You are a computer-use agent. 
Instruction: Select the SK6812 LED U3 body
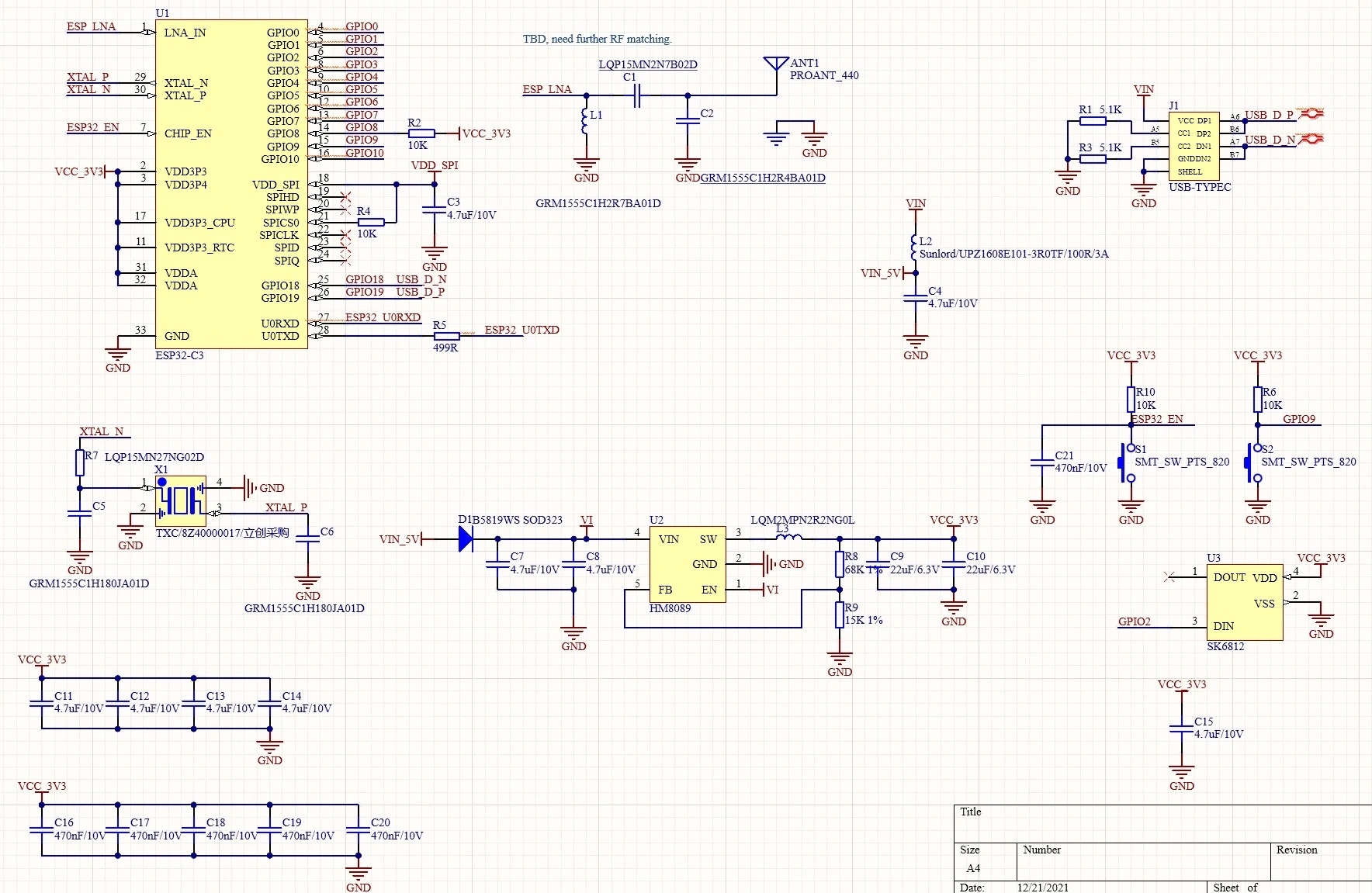point(1244,602)
